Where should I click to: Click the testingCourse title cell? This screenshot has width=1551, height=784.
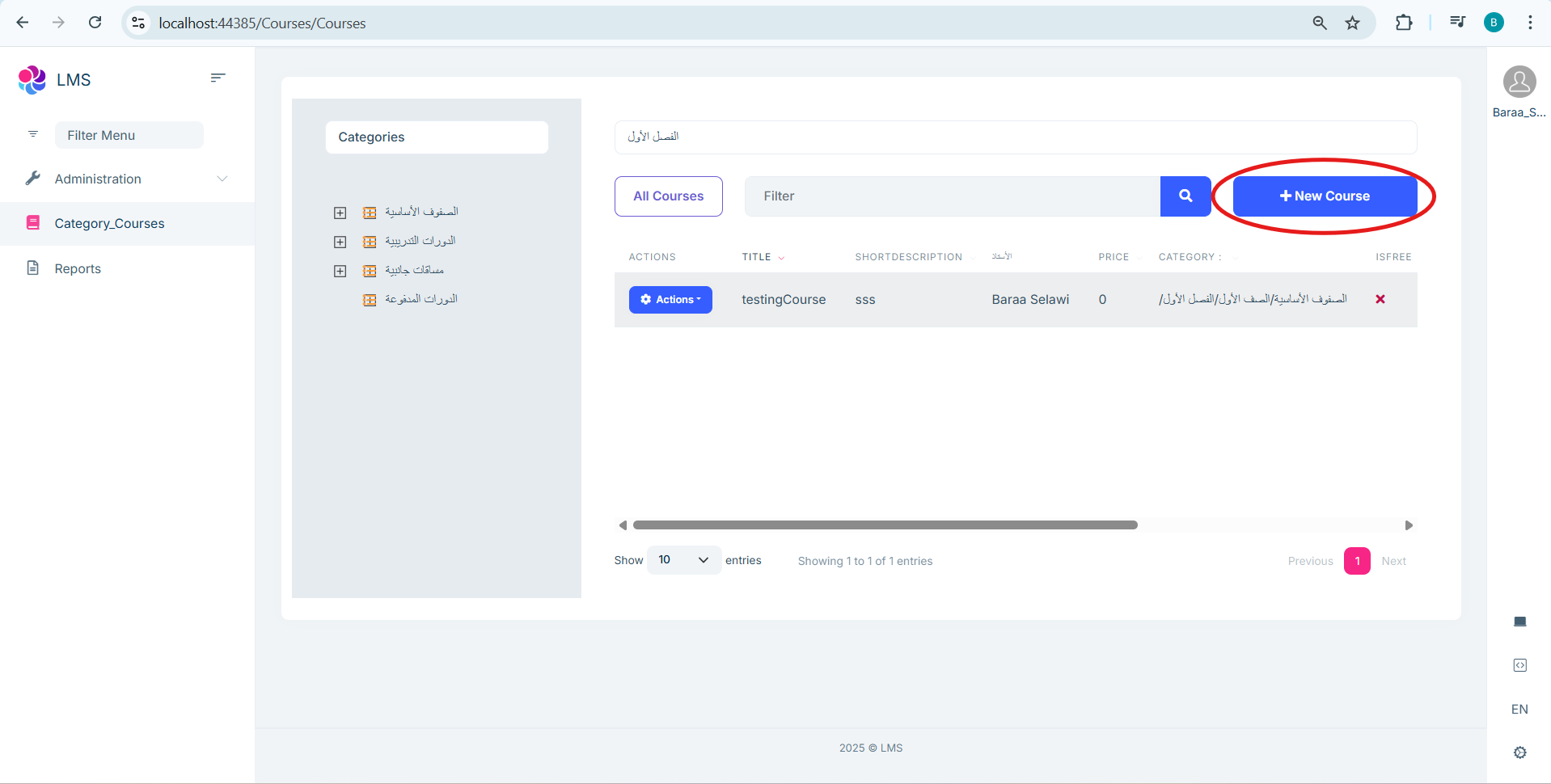click(x=784, y=299)
